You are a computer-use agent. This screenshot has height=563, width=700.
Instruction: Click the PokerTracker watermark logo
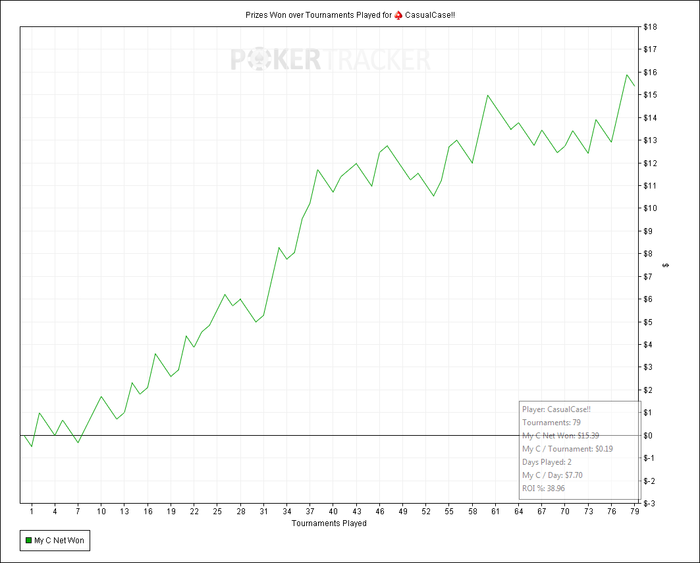pyautogui.click(x=330, y=60)
